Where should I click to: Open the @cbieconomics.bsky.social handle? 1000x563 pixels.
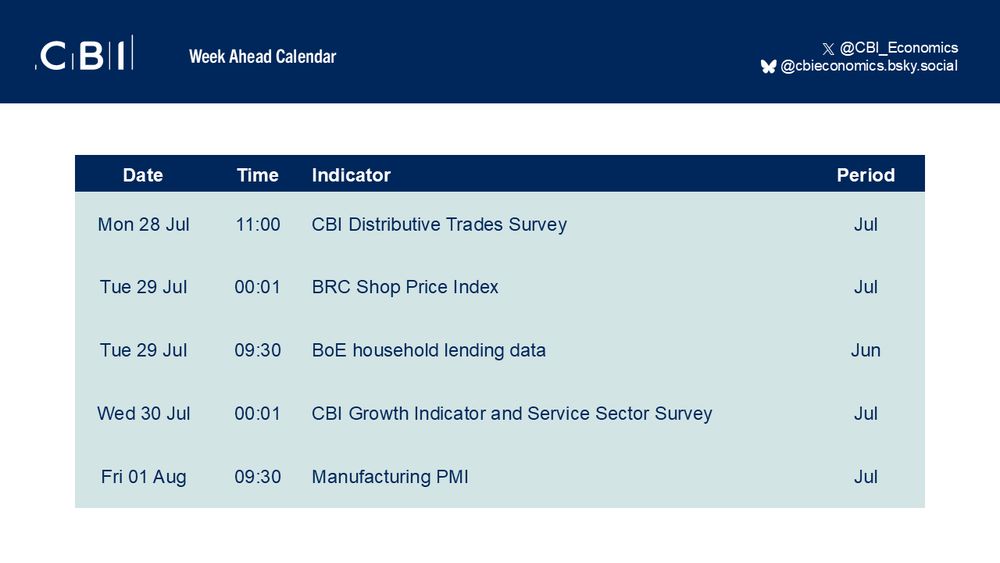pos(869,66)
